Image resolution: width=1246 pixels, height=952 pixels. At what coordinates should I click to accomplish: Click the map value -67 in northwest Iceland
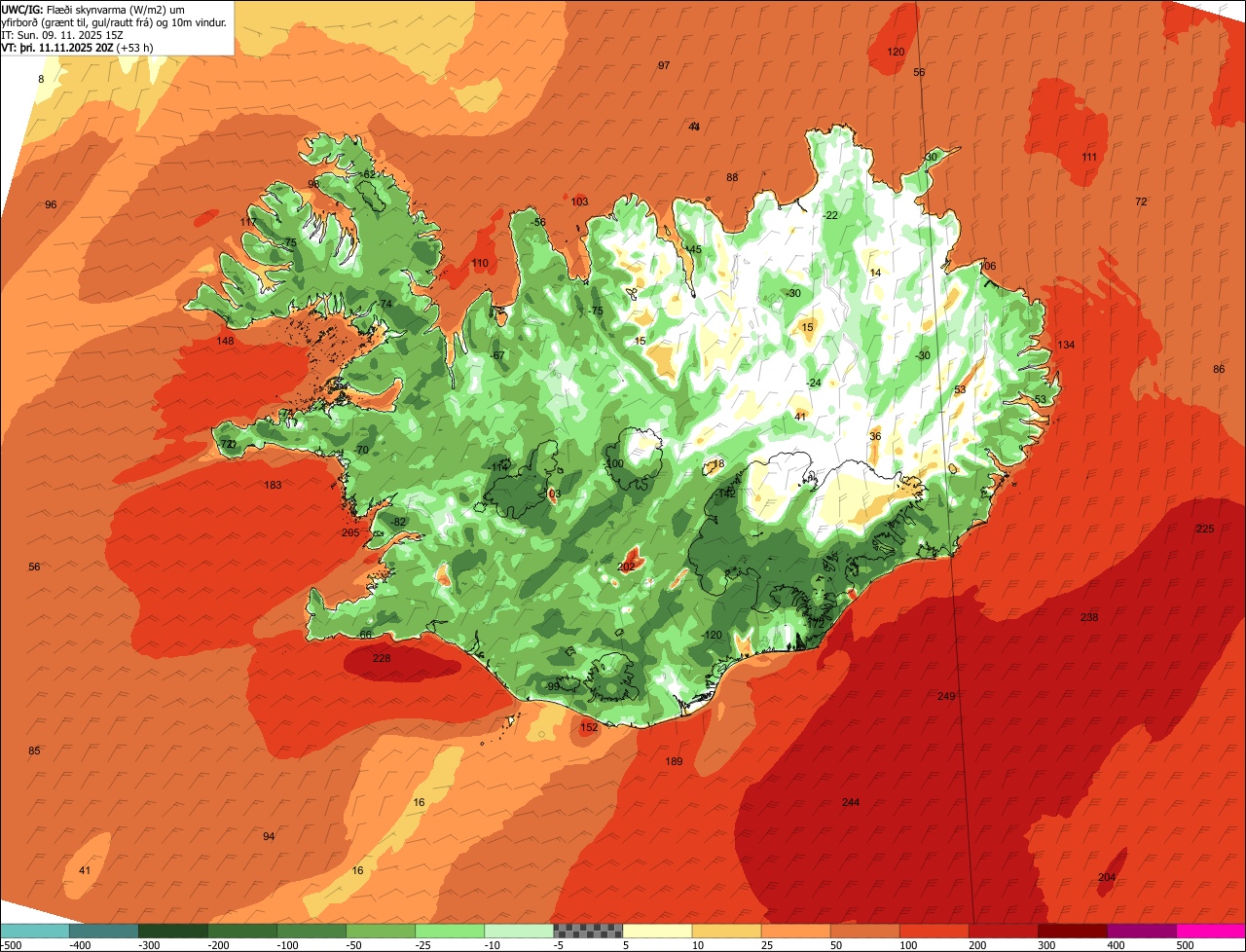point(497,355)
